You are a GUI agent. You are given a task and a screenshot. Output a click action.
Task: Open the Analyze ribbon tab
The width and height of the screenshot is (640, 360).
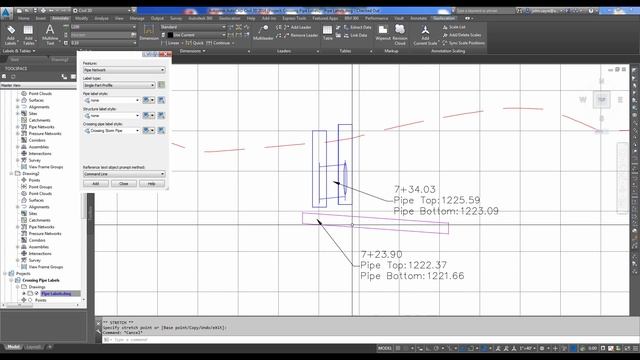101,18
